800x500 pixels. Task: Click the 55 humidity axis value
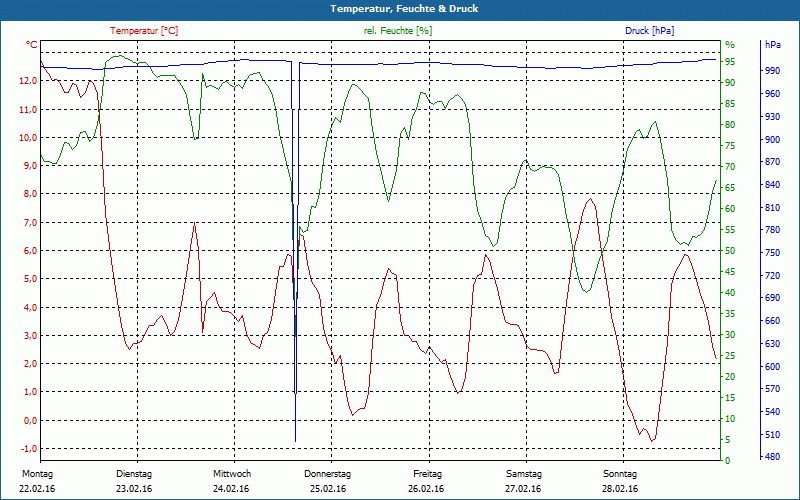(730, 230)
